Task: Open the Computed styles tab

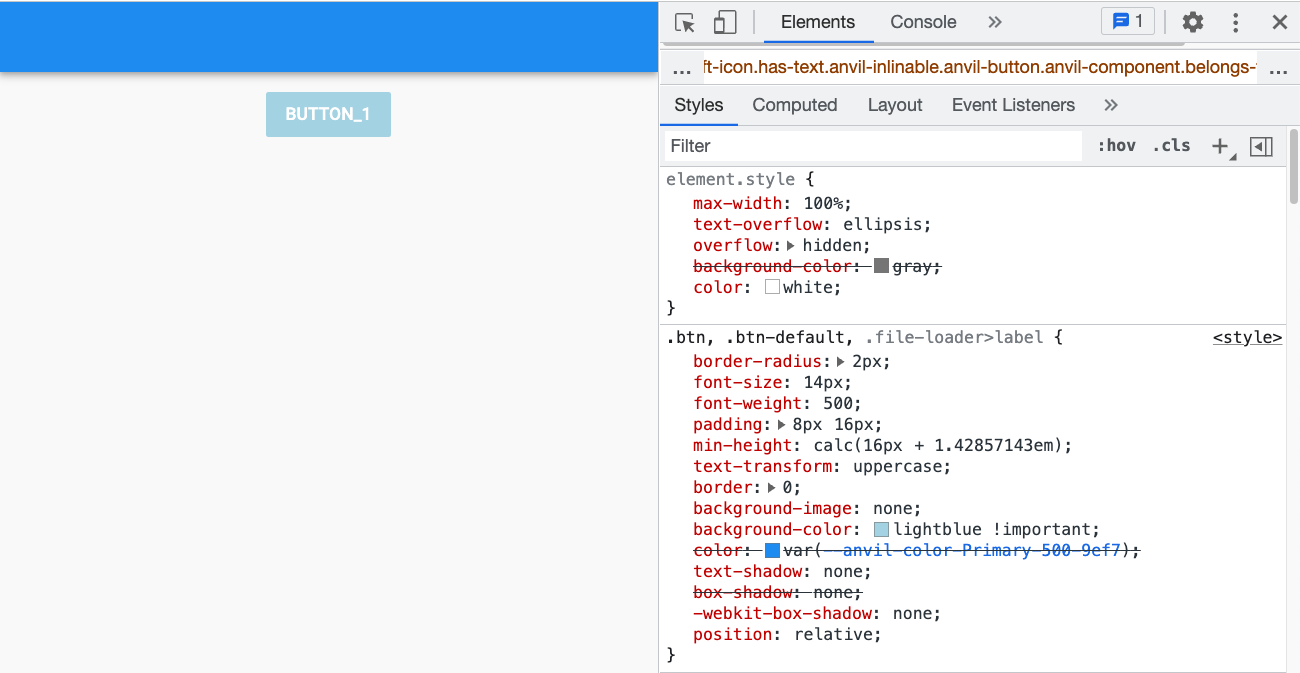Action: coord(795,104)
